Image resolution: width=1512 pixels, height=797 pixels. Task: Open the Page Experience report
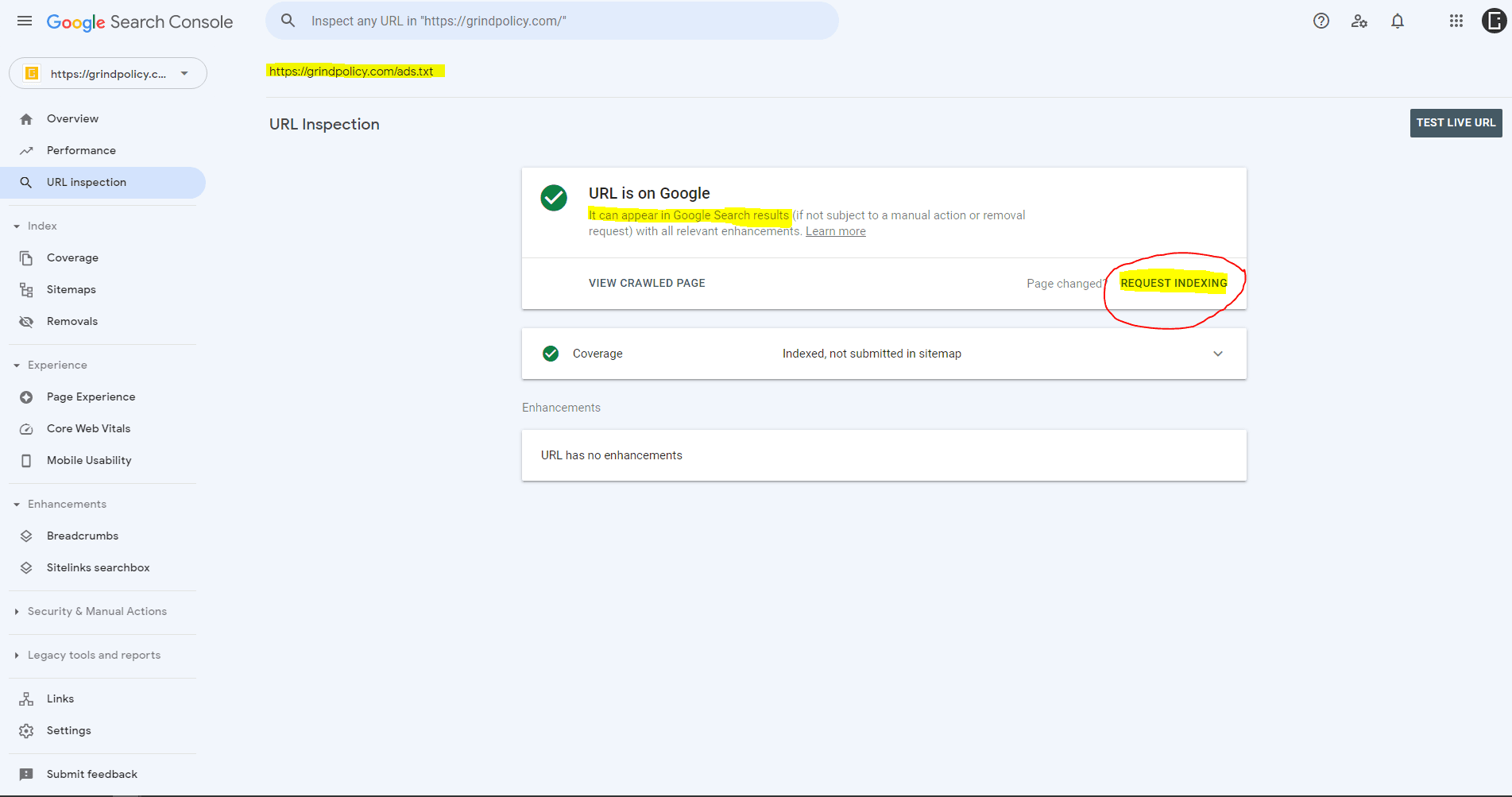(x=91, y=397)
